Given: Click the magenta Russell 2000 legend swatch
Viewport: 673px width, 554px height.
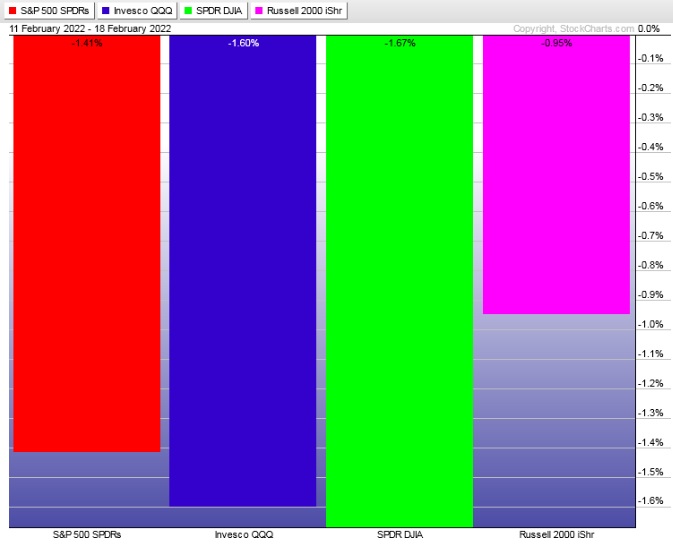Looking at the screenshot, I should (259, 11).
